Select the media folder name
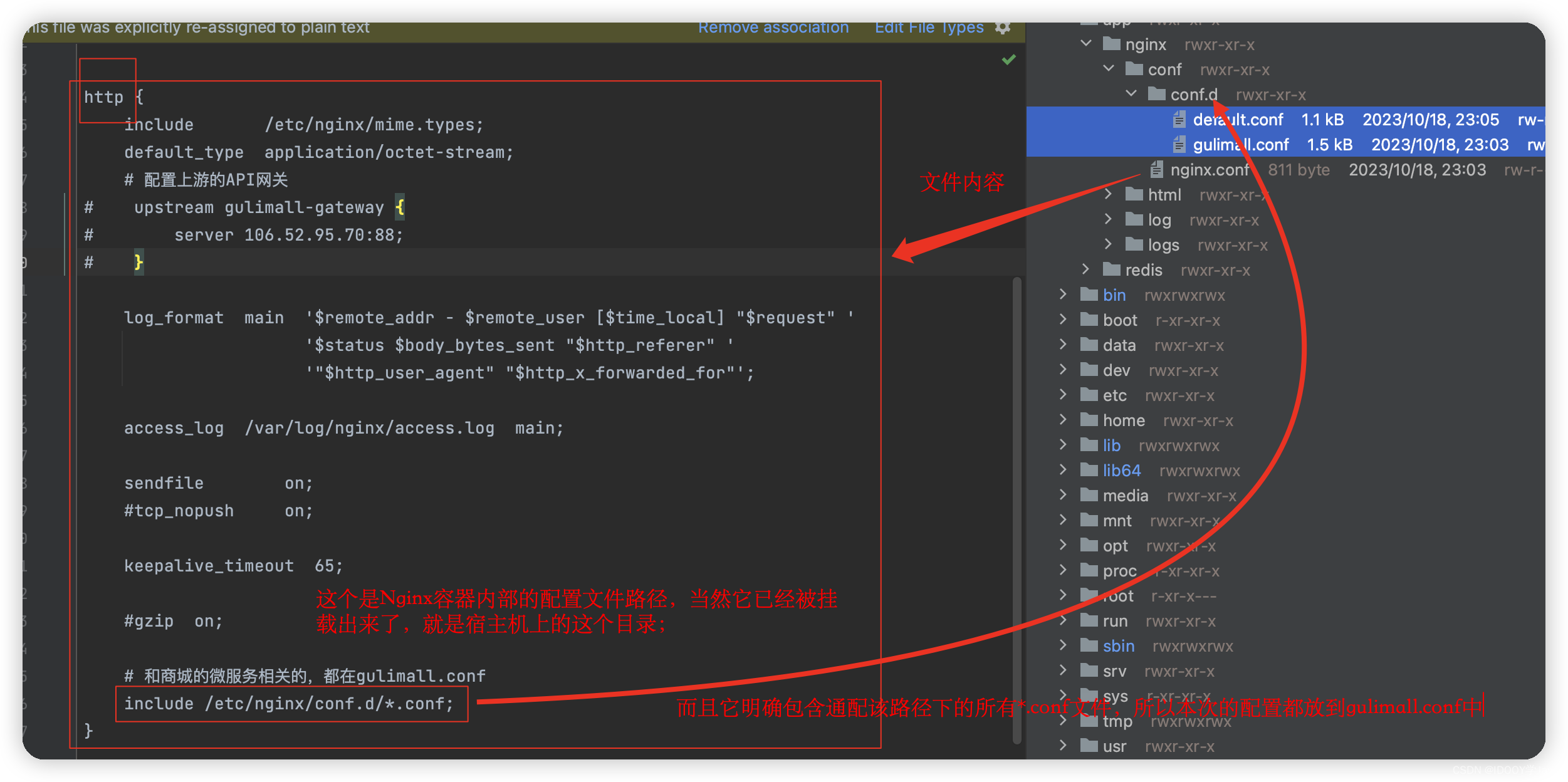This screenshot has height=782, width=1568. pos(1126,496)
